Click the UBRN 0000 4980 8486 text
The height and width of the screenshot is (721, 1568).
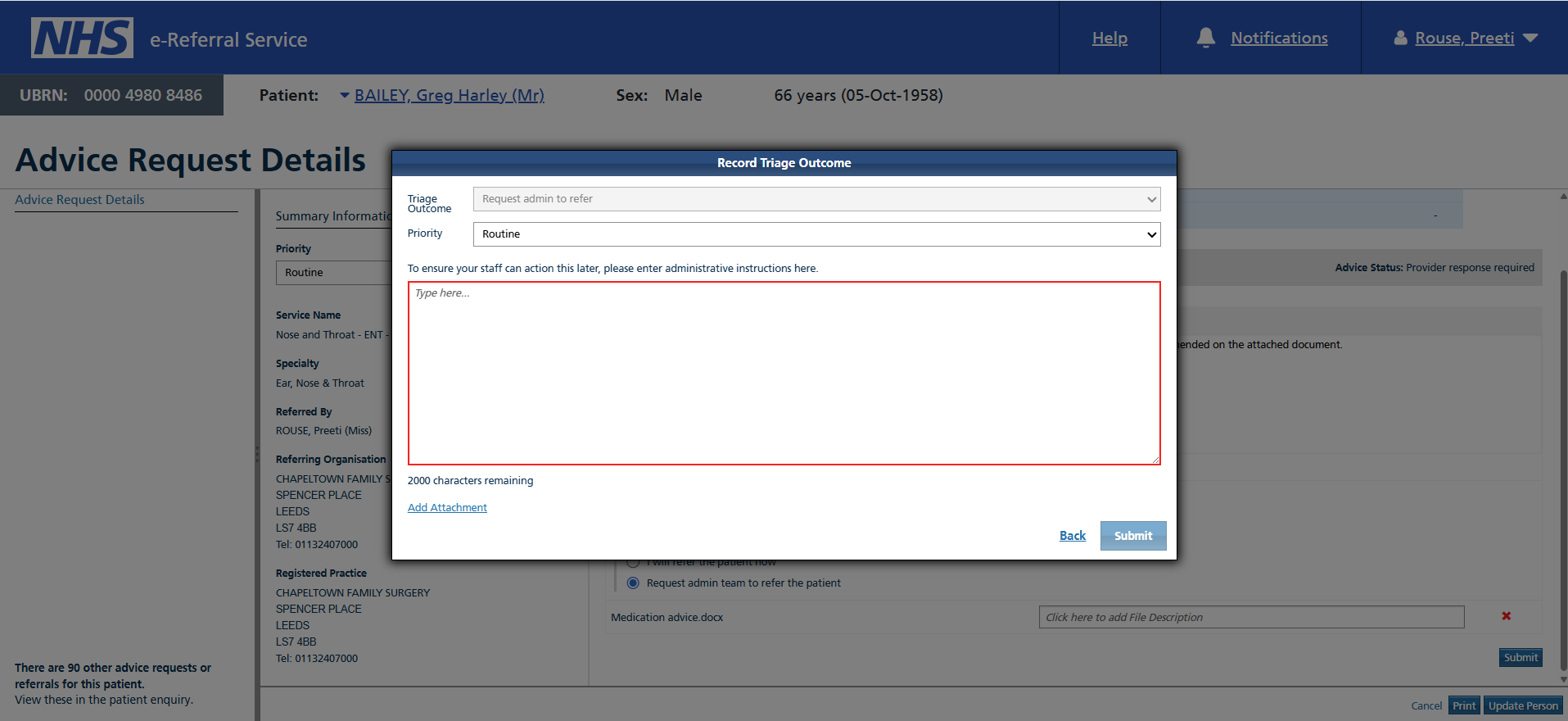tap(111, 95)
